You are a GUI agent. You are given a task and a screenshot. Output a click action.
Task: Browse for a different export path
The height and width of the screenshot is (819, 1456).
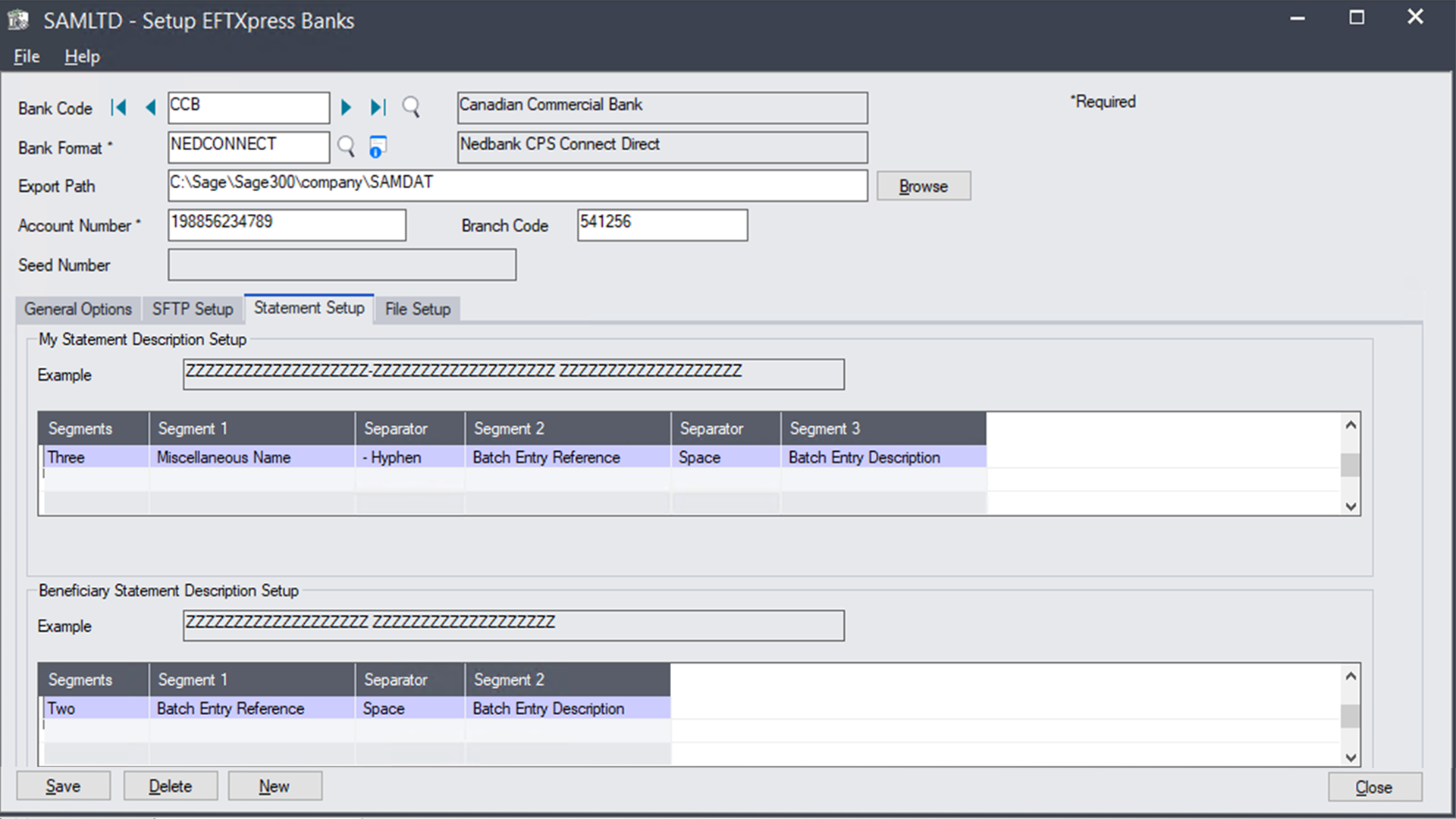click(923, 186)
